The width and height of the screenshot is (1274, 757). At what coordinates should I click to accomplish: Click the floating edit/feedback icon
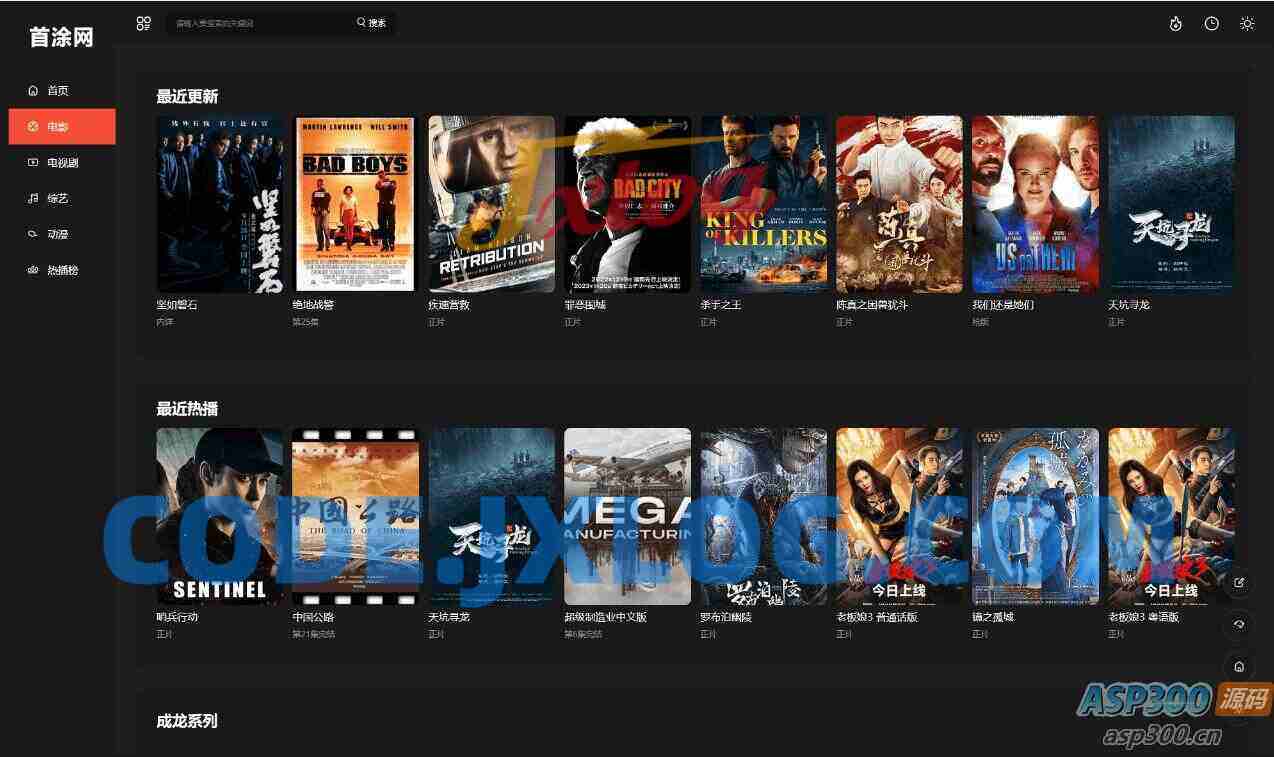click(1239, 583)
